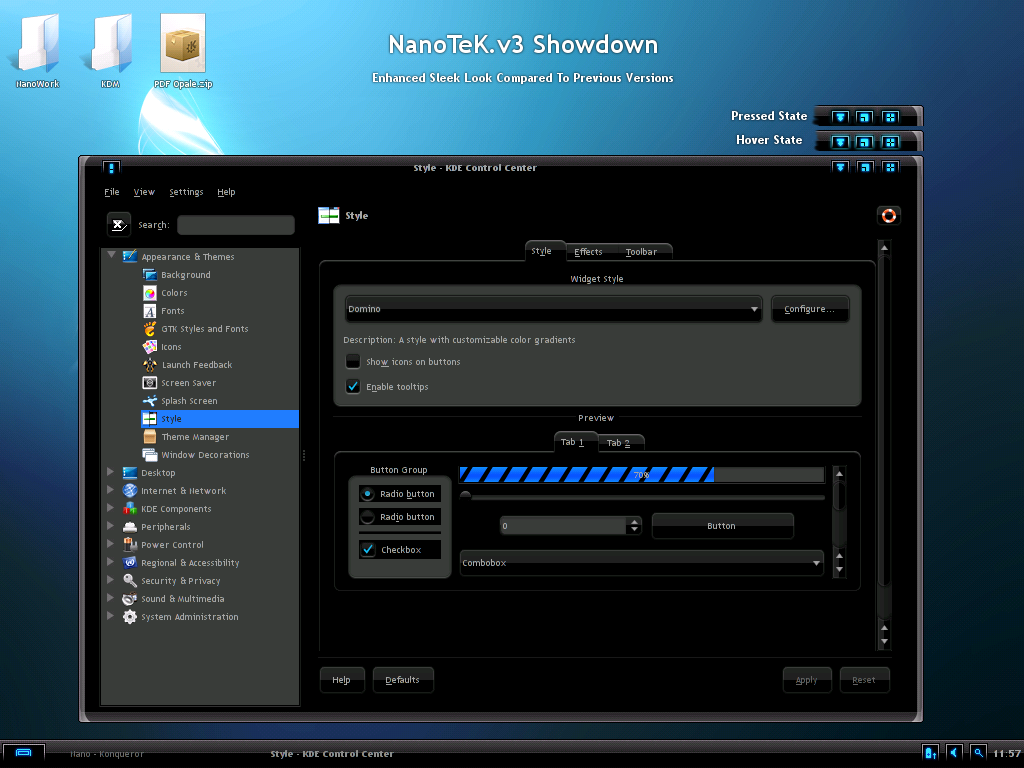Click the System Administration gear icon
The image size is (1024, 768).
(129, 616)
